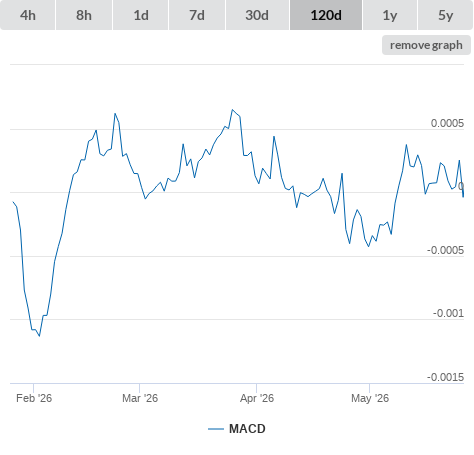Click the -0.0015 y-axis label
Image resolution: width=474 pixels, height=455 pixels.
pyautogui.click(x=445, y=377)
